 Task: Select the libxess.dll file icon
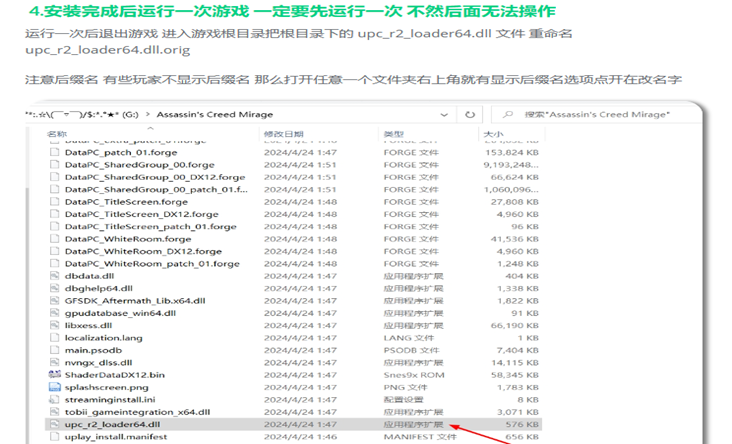point(55,325)
